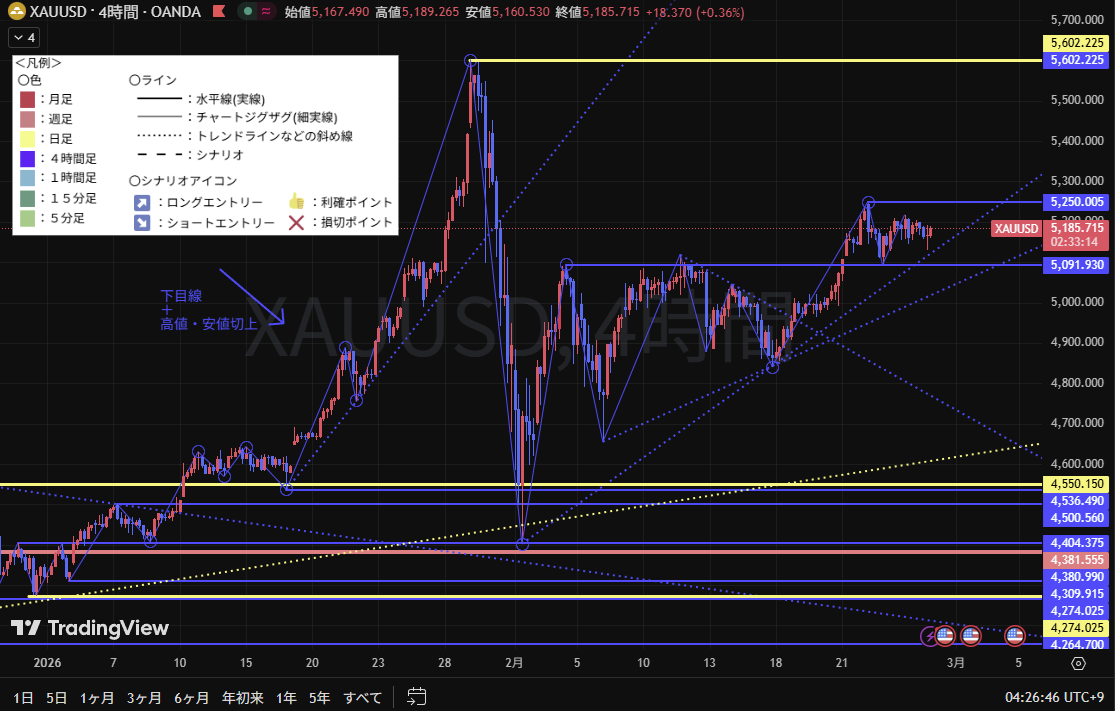Select the 3ヶ月 time range
Viewport: 1115px width, 711px height.
tap(144, 697)
